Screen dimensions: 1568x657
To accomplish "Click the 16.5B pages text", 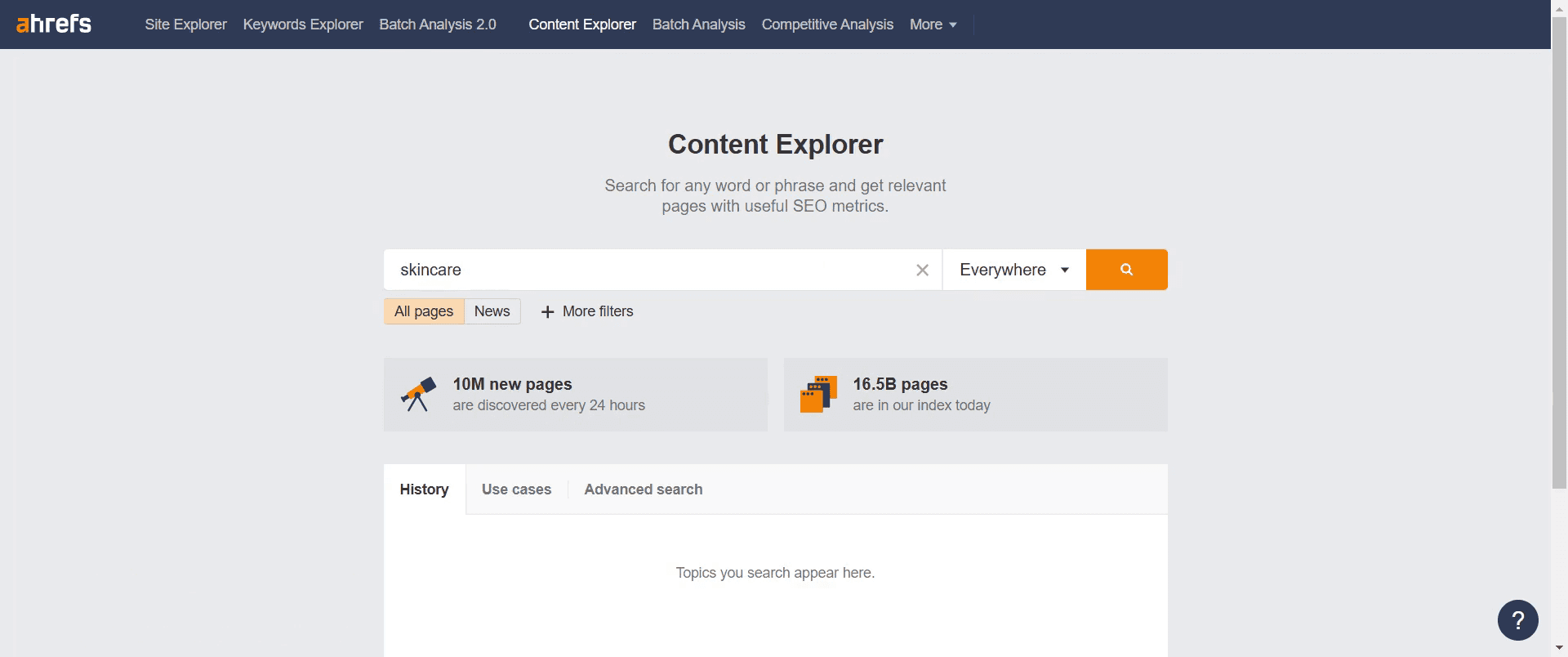I will click(900, 384).
